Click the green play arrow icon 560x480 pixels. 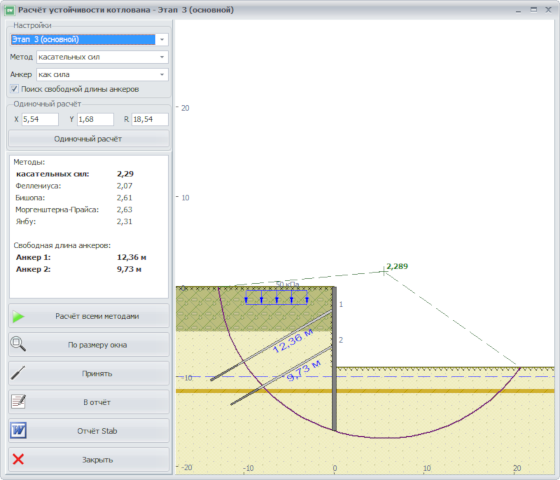[18, 316]
